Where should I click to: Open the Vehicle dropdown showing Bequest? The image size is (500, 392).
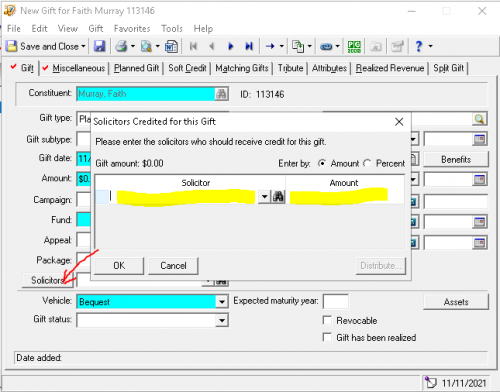222,302
